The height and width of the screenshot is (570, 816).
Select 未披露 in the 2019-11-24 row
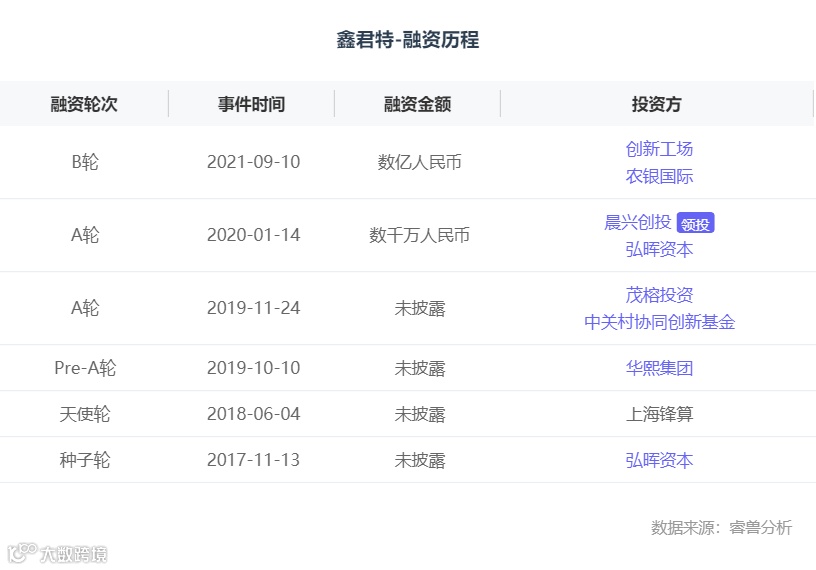pos(419,308)
